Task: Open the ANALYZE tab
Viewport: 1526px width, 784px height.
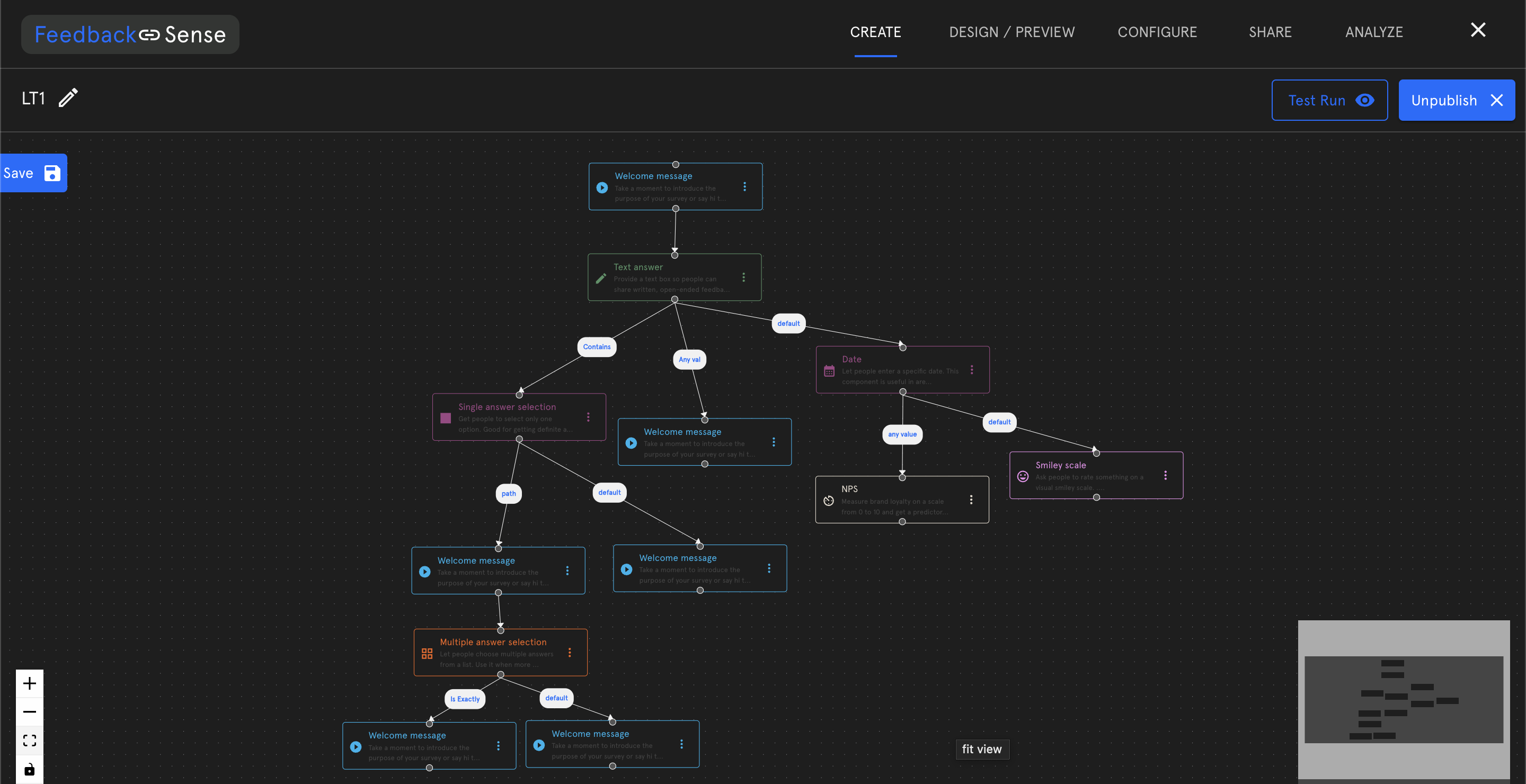Action: click(1373, 32)
